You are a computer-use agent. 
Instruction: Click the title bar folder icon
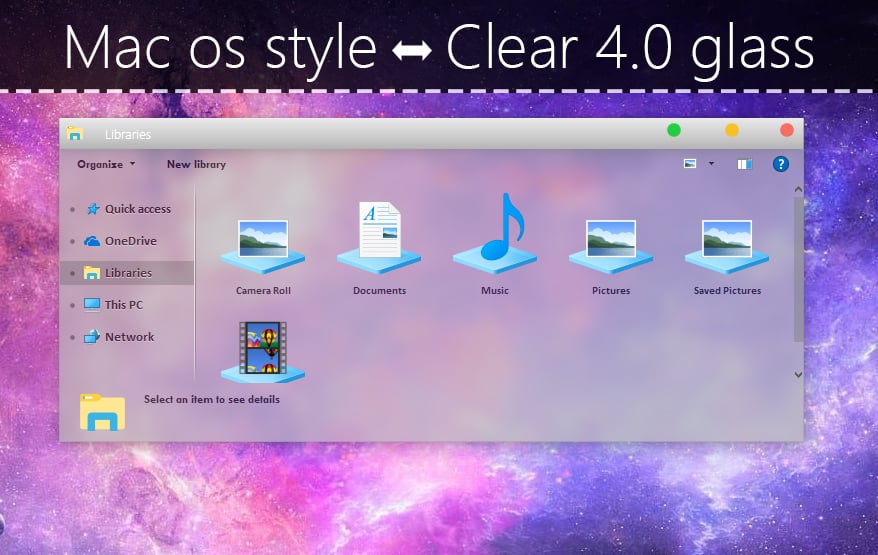point(74,133)
